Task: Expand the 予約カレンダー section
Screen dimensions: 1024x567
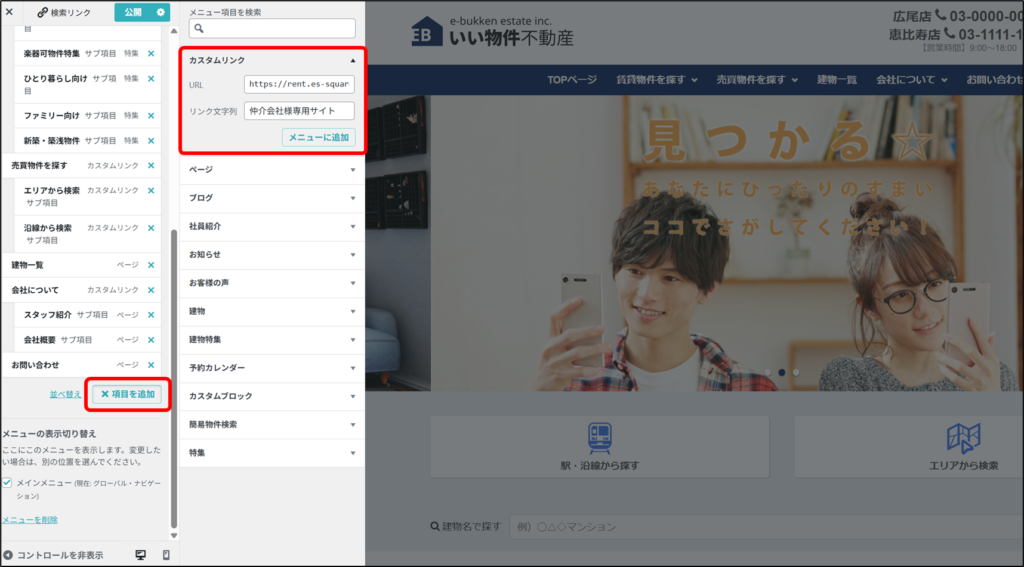Action: (x=270, y=368)
